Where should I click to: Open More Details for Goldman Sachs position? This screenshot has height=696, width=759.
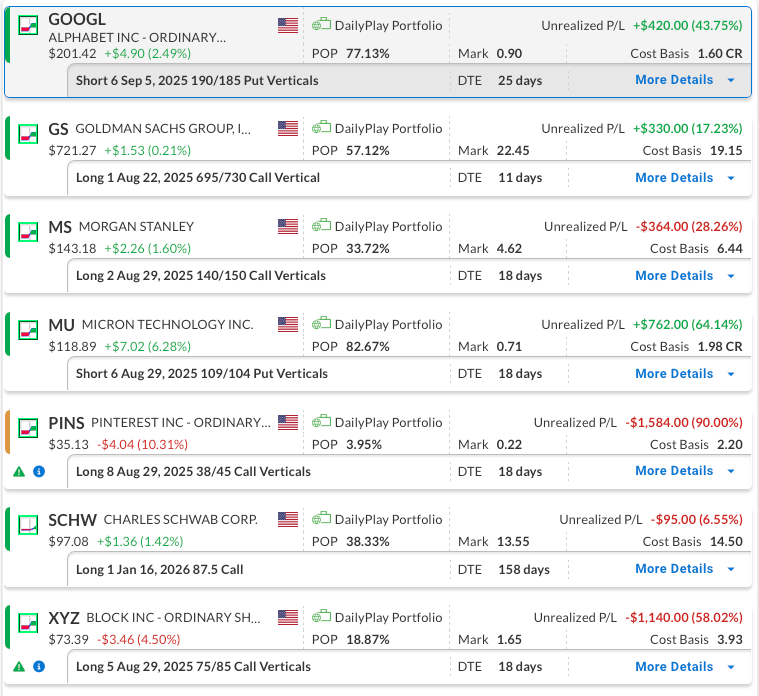(674, 178)
